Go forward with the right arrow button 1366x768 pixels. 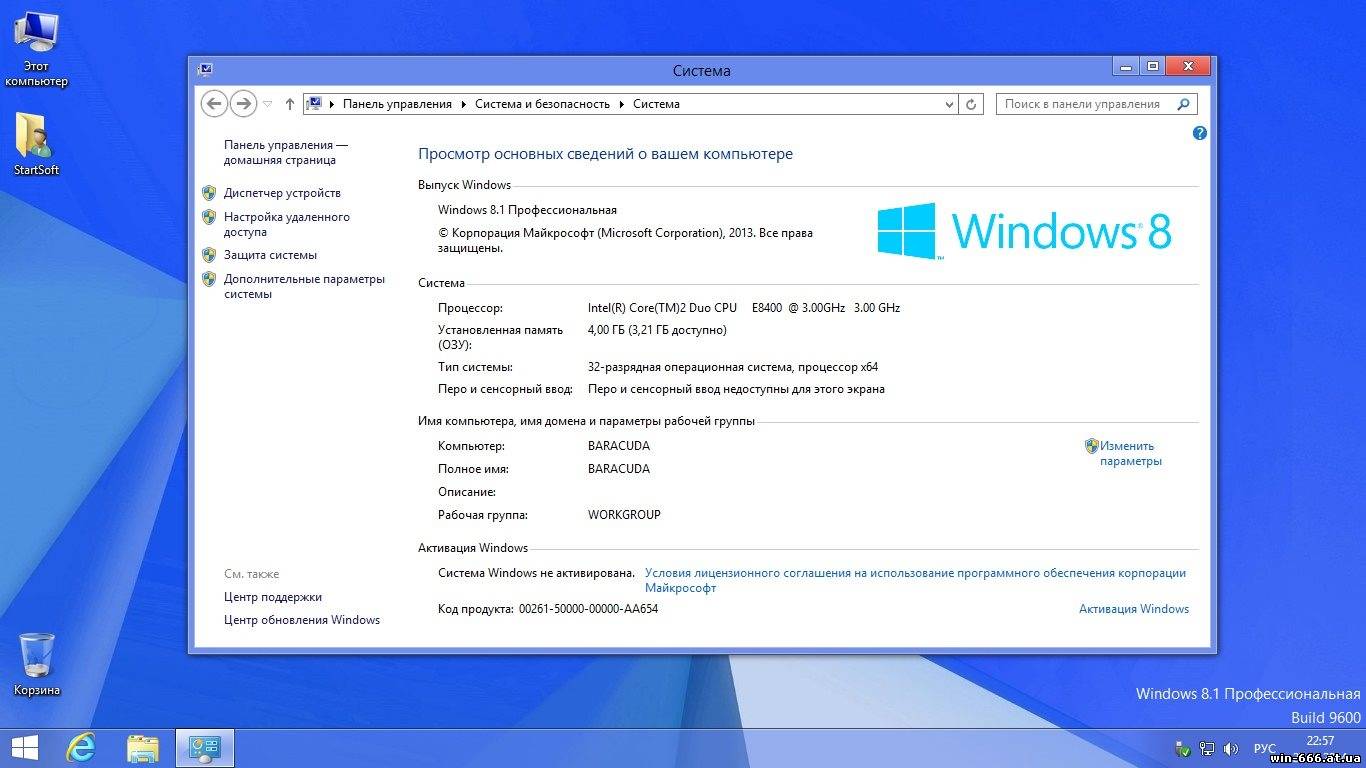tap(243, 103)
